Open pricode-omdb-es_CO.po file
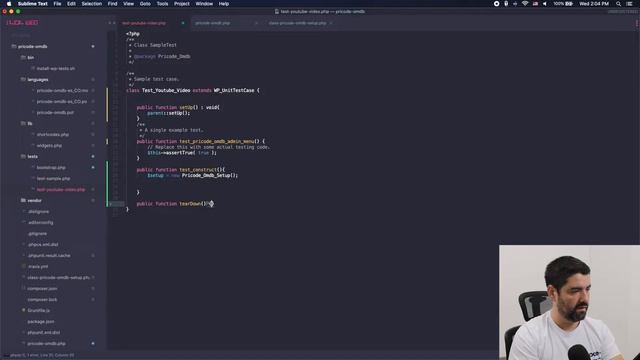 click(62, 102)
